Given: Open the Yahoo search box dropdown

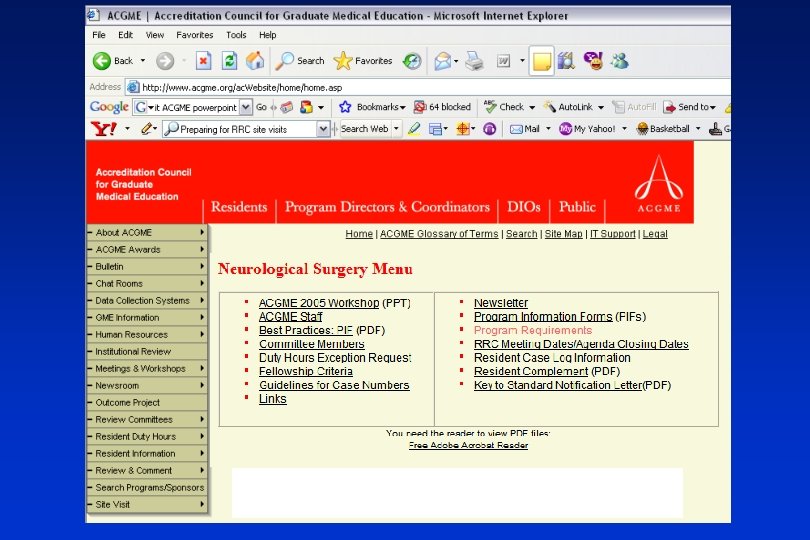Looking at the screenshot, I should pyautogui.click(x=323, y=129).
